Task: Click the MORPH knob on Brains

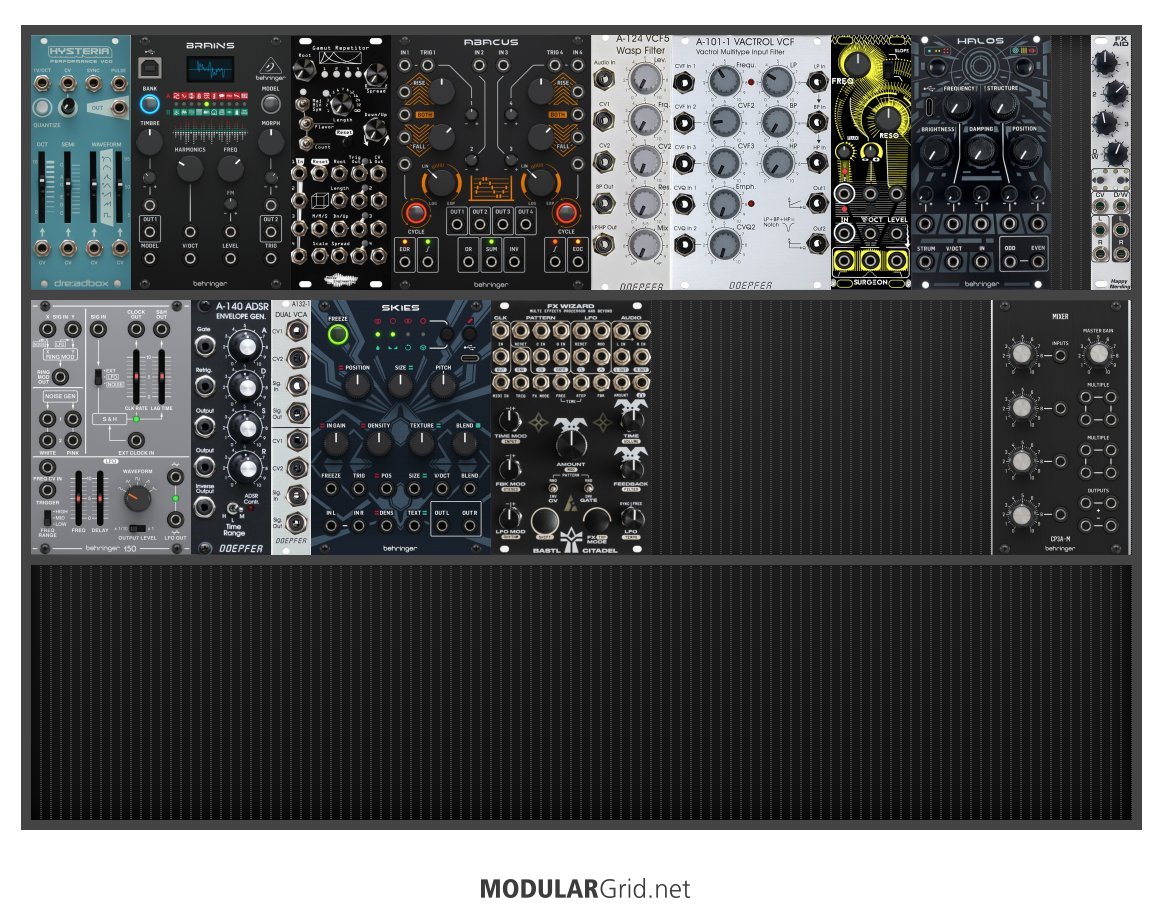Action: coord(271,142)
